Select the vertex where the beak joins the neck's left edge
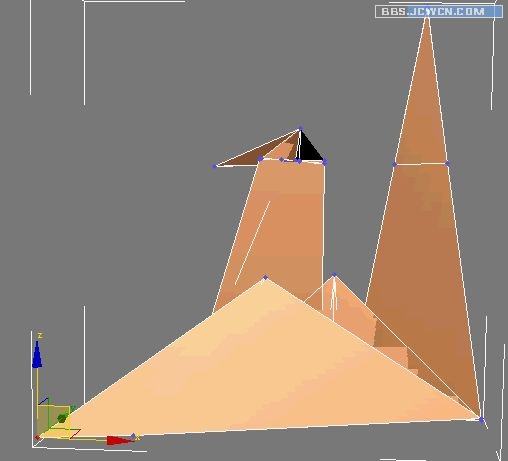The width and height of the screenshot is (508, 461). click(x=260, y=159)
